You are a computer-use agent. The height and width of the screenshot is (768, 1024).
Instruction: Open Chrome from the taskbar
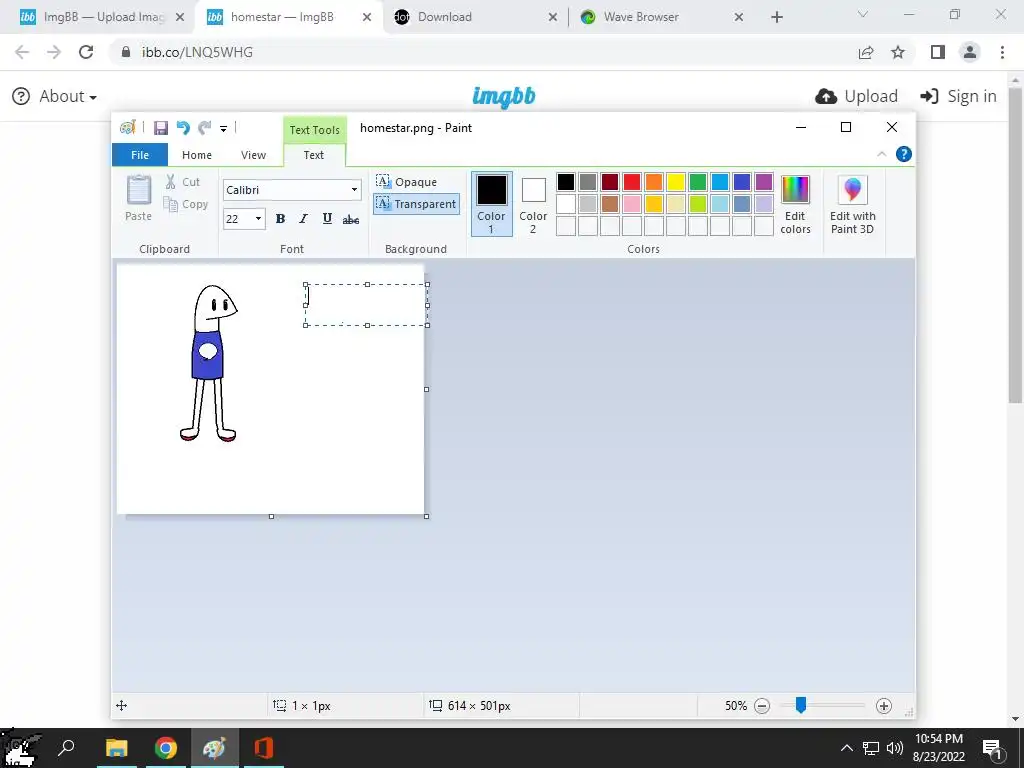pos(166,748)
